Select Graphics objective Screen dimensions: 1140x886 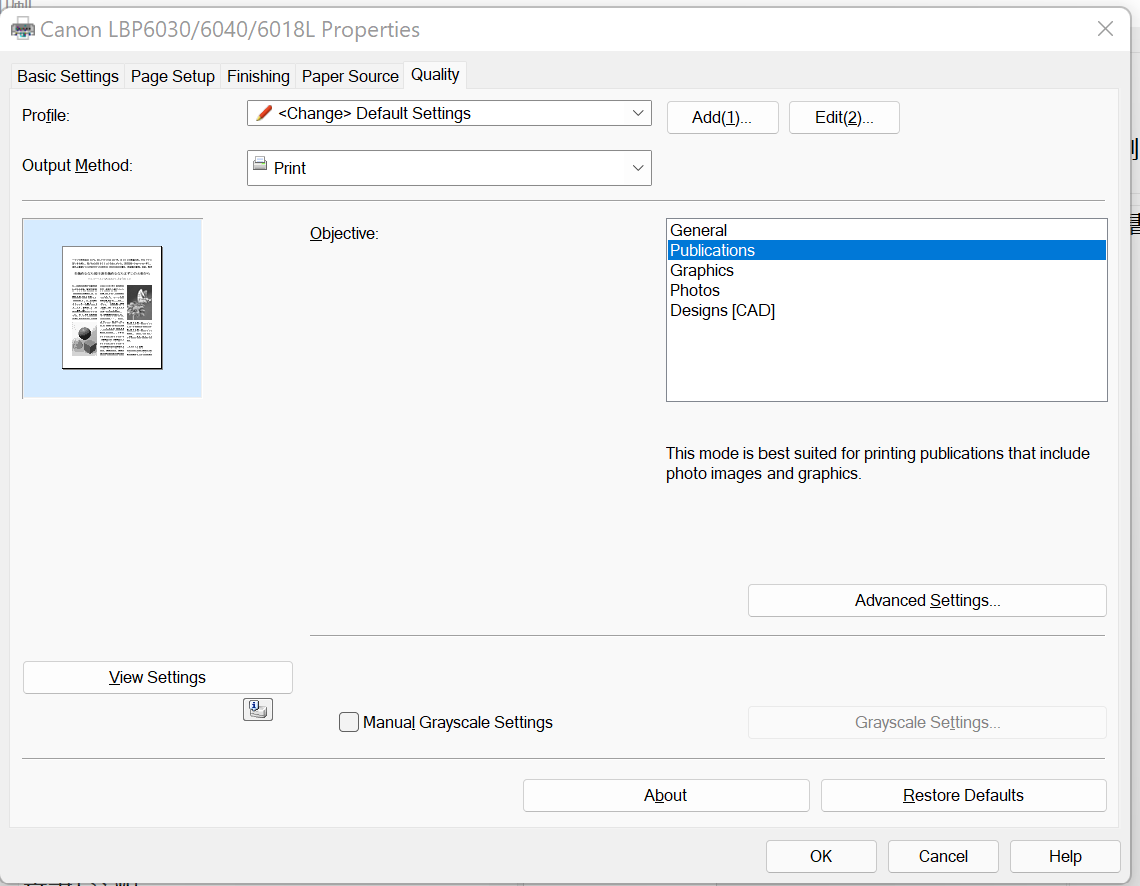tap(702, 271)
